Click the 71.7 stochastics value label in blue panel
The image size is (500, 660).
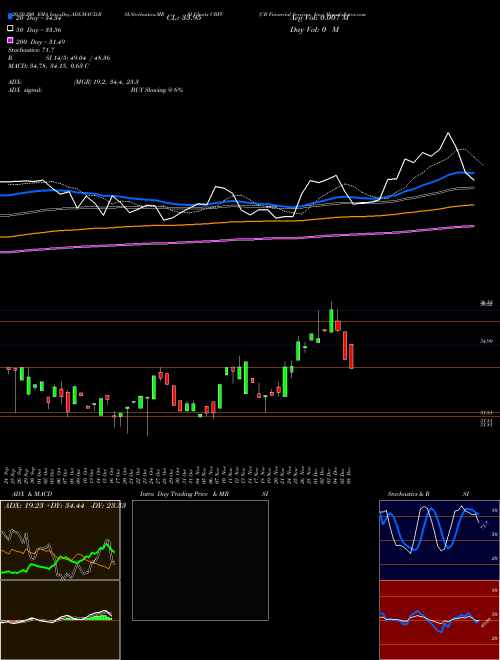coord(484,526)
